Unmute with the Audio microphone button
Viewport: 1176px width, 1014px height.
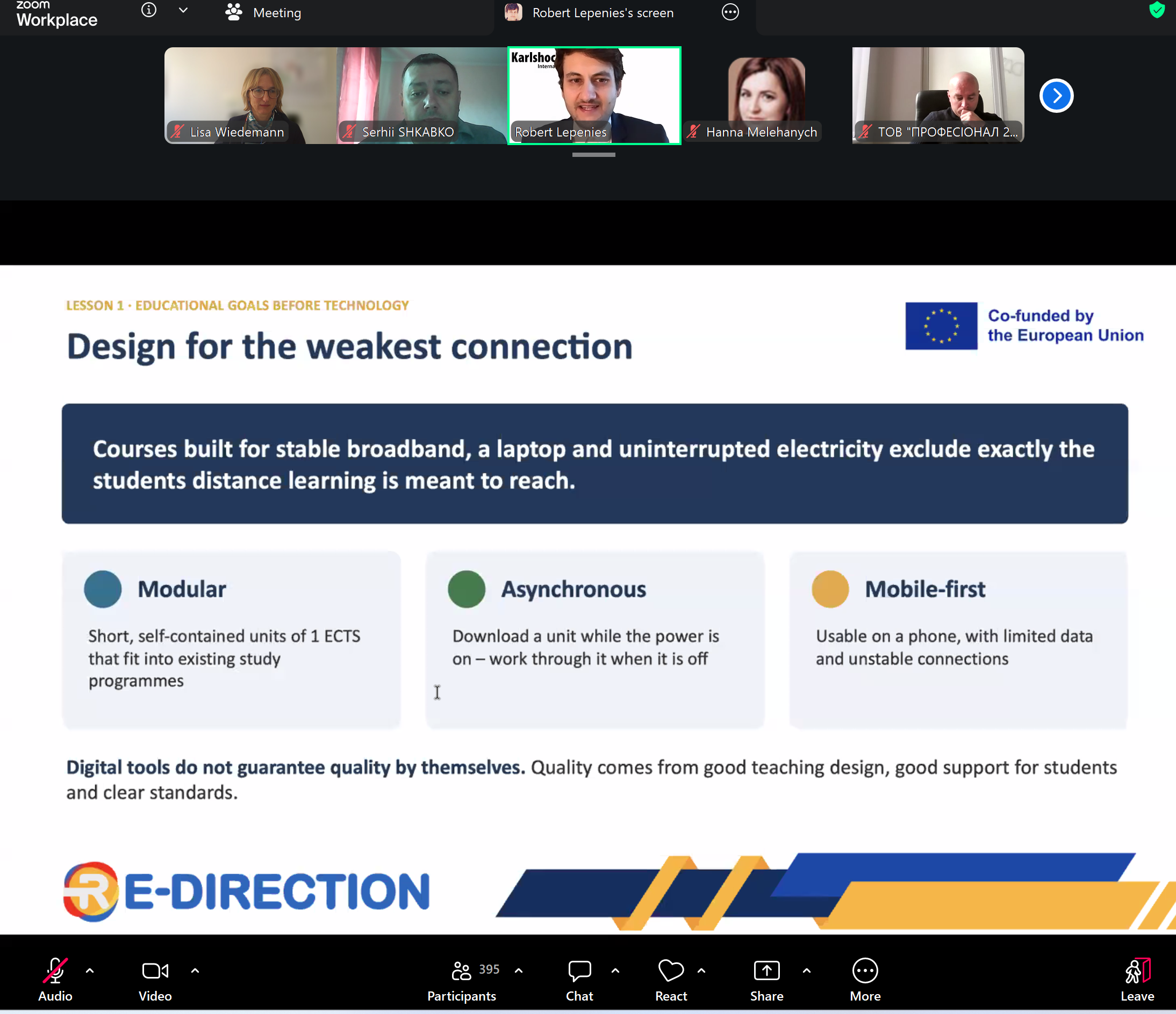(x=55, y=980)
